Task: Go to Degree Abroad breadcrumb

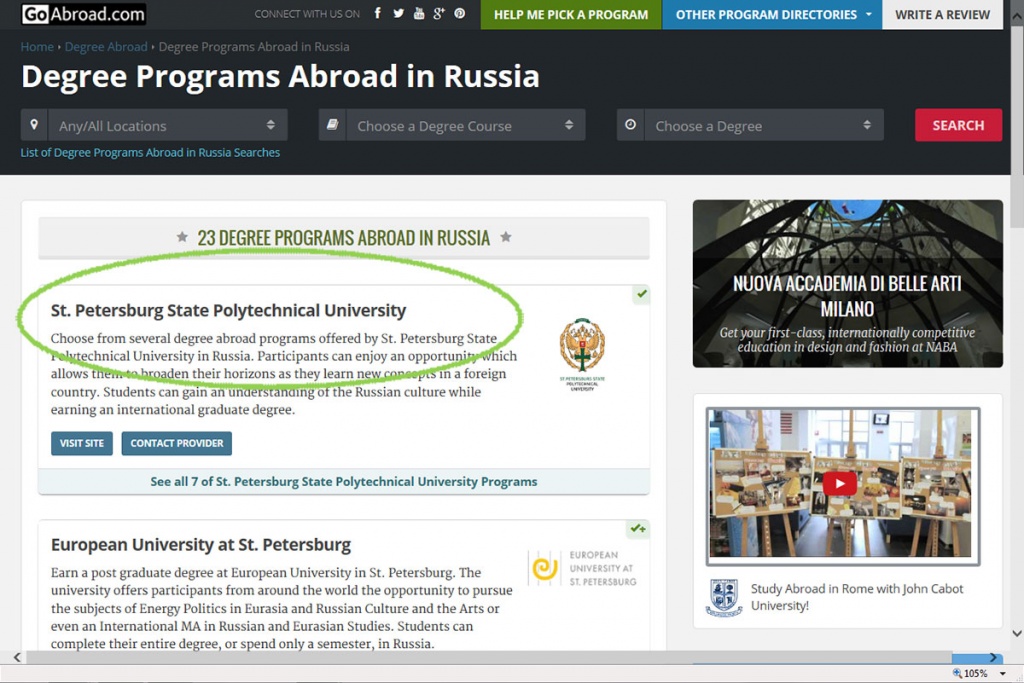Action: [x=106, y=47]
